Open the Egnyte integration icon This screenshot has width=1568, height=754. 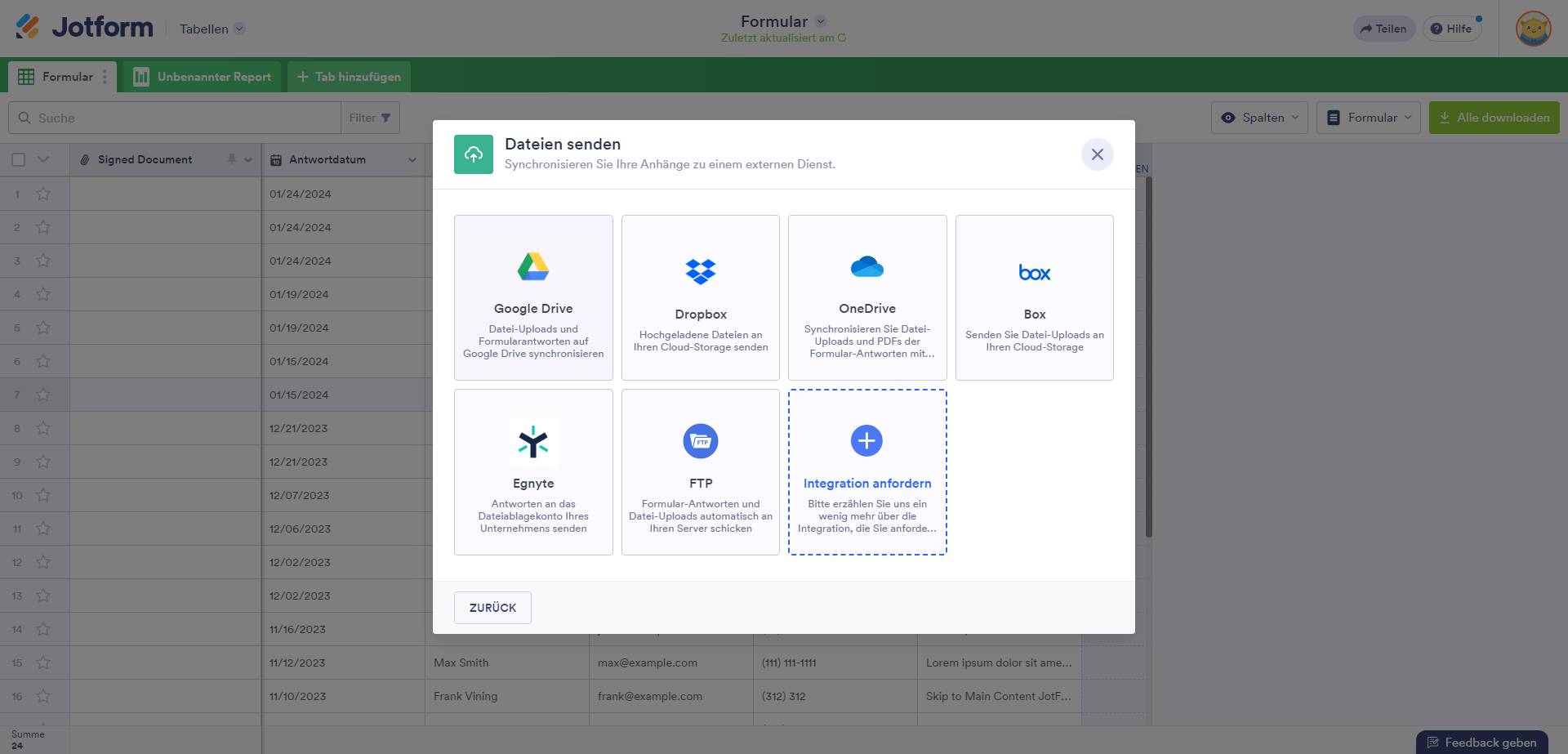(533, 442)
